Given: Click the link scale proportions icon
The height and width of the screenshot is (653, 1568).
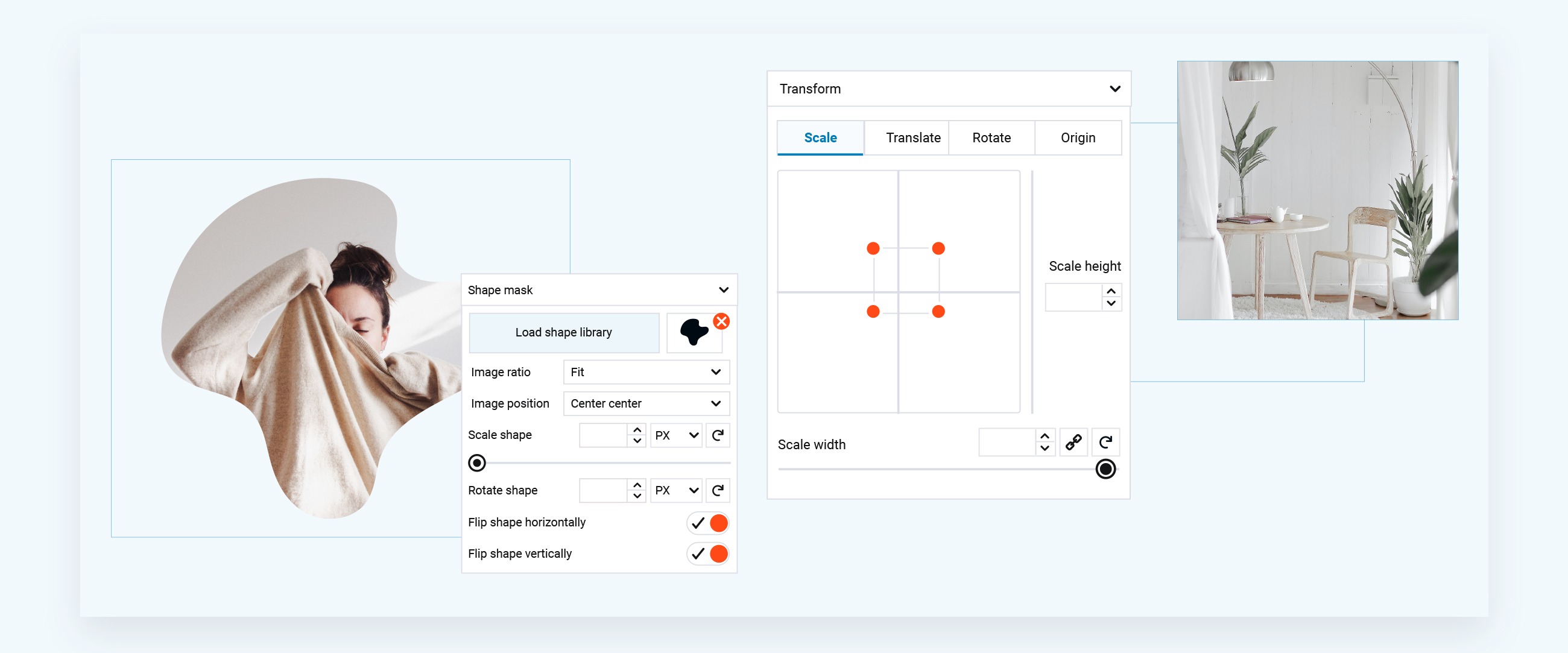Looking at the screenshot, I should (1073, 443).
